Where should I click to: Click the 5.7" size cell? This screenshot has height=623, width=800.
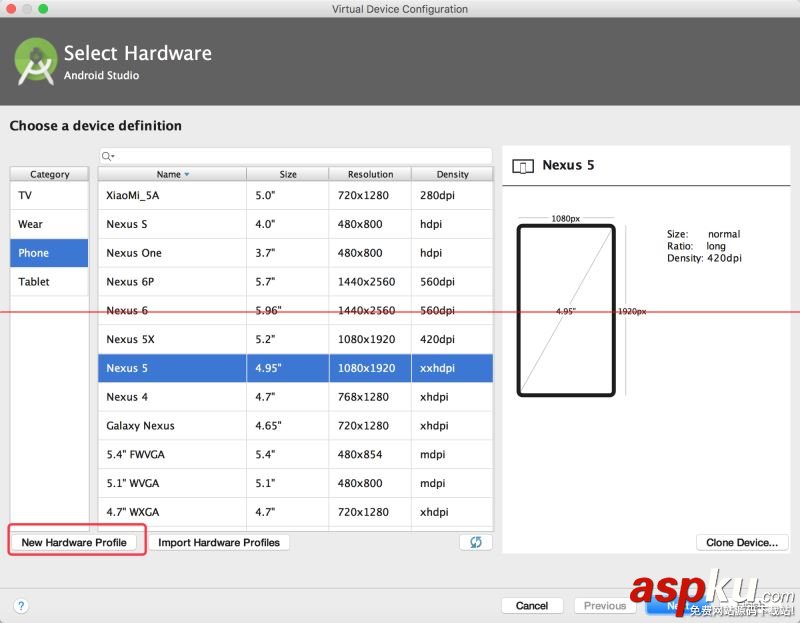288,282
